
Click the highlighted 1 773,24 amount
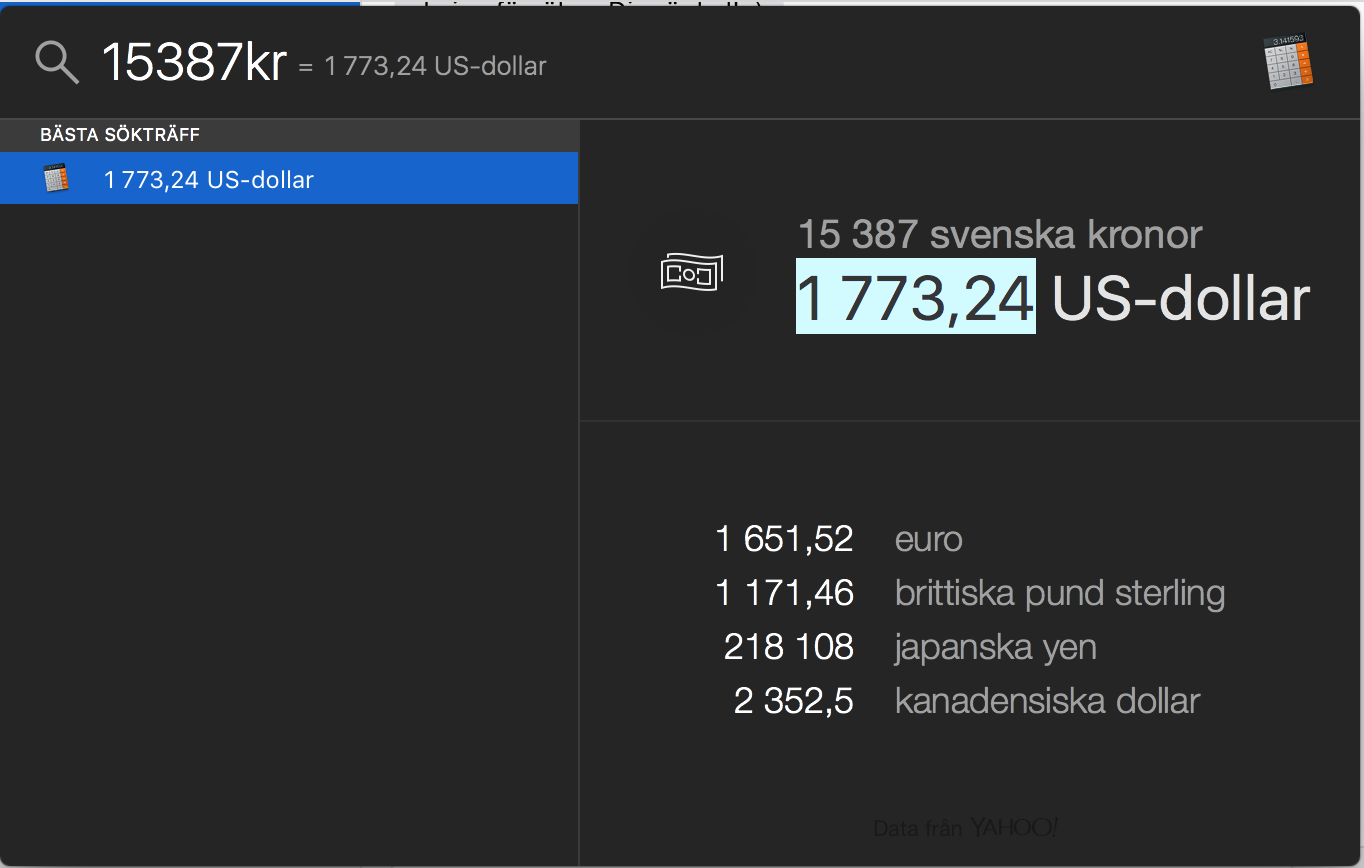916,297
